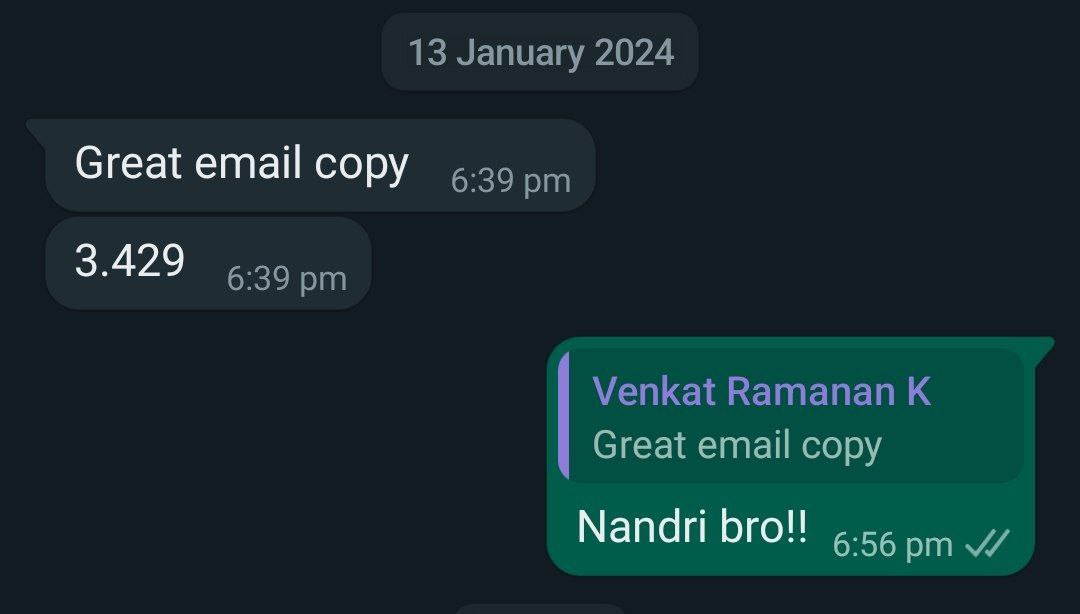This screenshot has width=1080, height=614.
Task: Tap the green outgoing bubble's corner tail
Action: tap(1044, 347)
